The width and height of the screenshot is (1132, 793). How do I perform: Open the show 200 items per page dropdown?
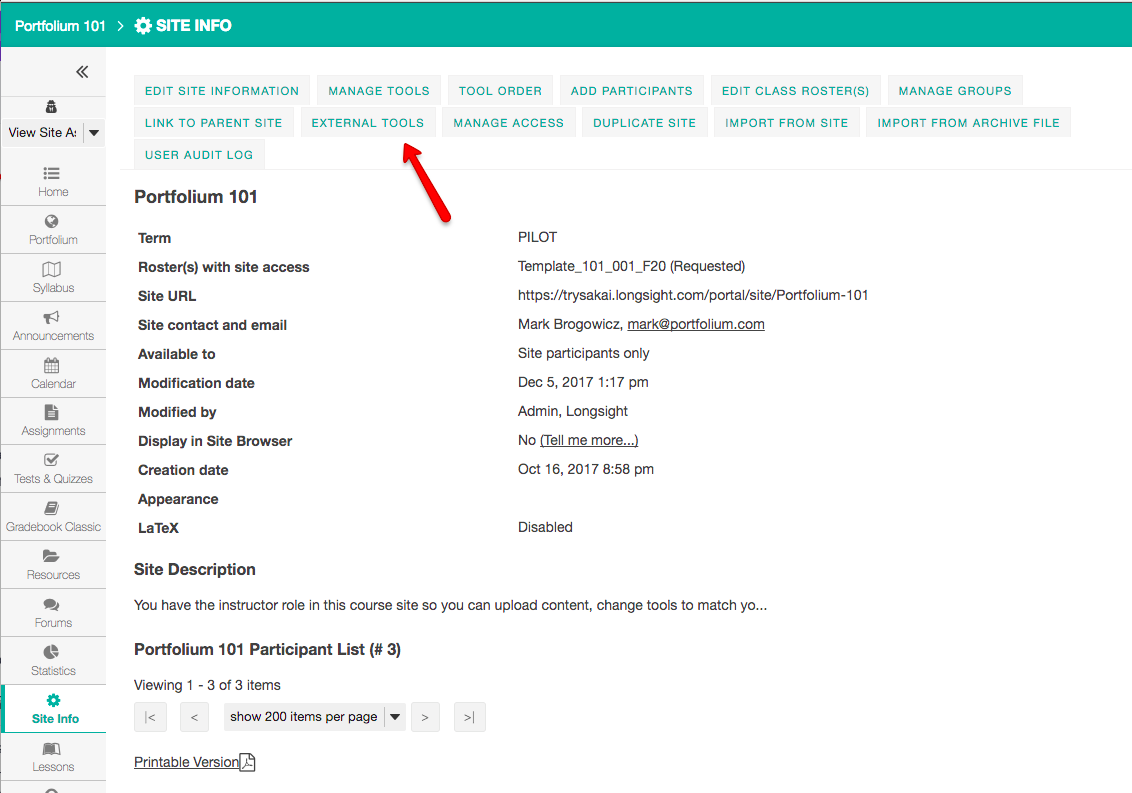[315, 716]
